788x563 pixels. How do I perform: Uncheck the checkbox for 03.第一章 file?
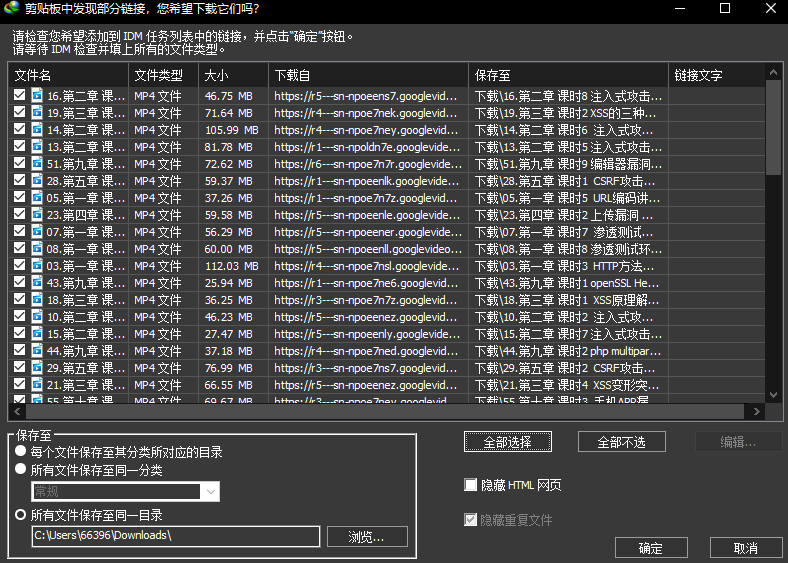coord(20,265)
